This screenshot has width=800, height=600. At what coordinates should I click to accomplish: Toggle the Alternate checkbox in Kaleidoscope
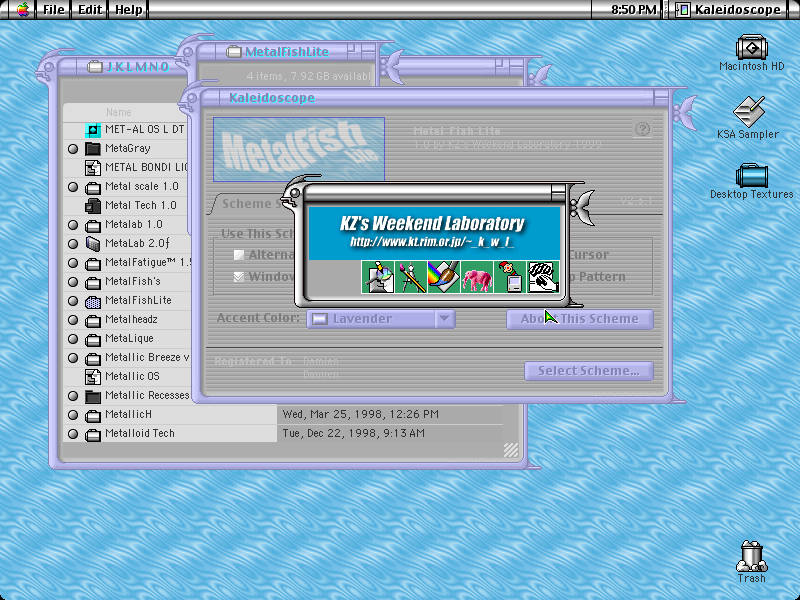238,255
